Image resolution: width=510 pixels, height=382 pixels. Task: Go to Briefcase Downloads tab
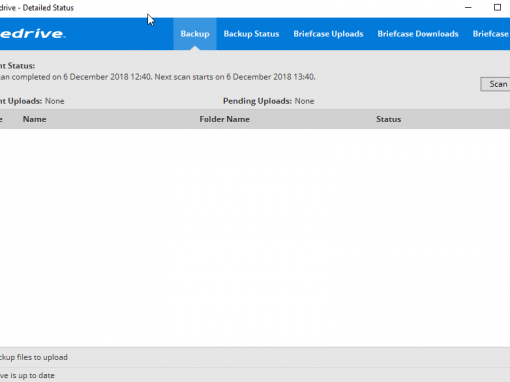418,34
